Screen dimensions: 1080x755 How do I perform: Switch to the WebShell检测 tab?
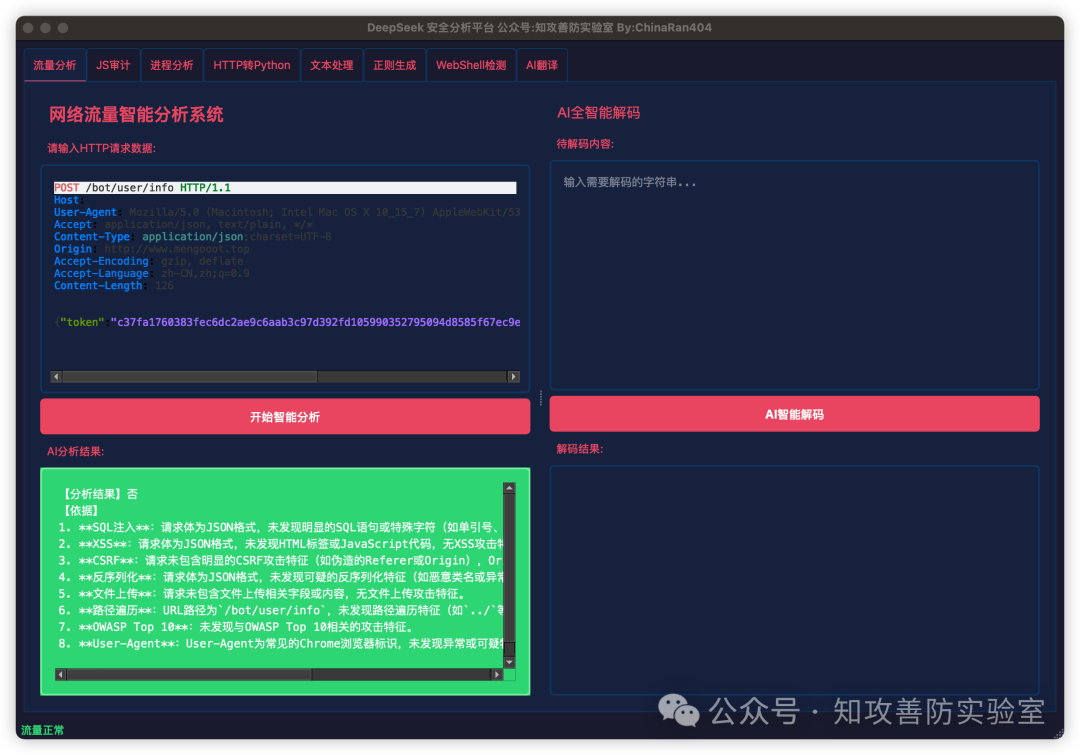(x=471, y=65)
